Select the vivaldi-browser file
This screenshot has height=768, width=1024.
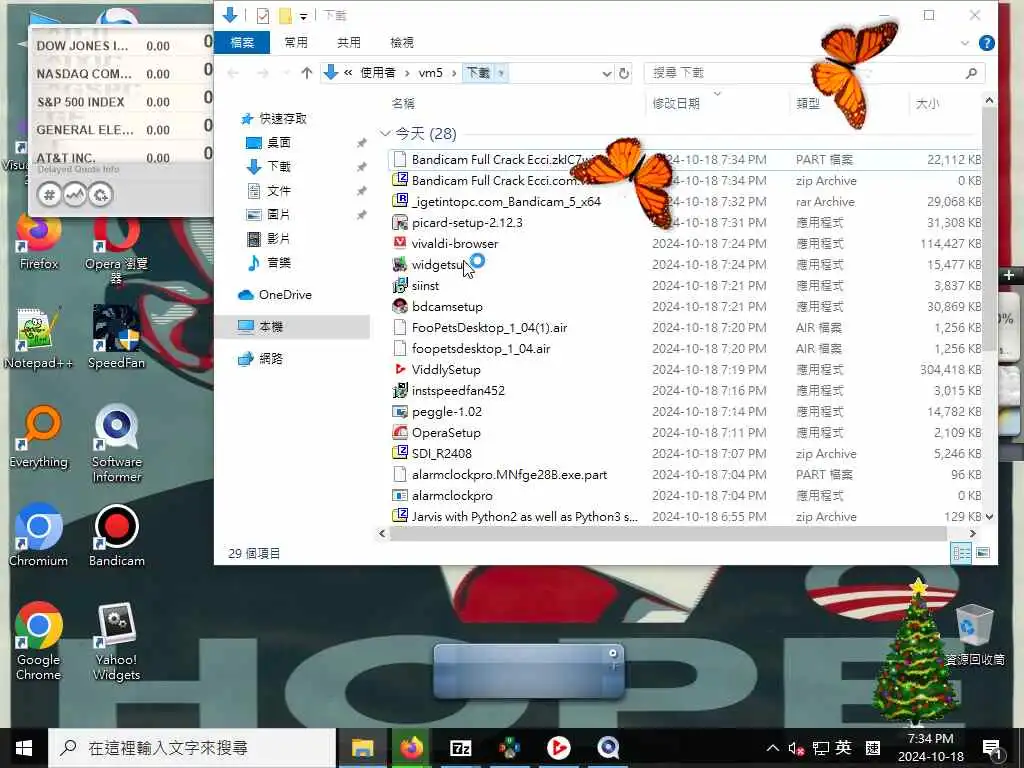point(455,244)
